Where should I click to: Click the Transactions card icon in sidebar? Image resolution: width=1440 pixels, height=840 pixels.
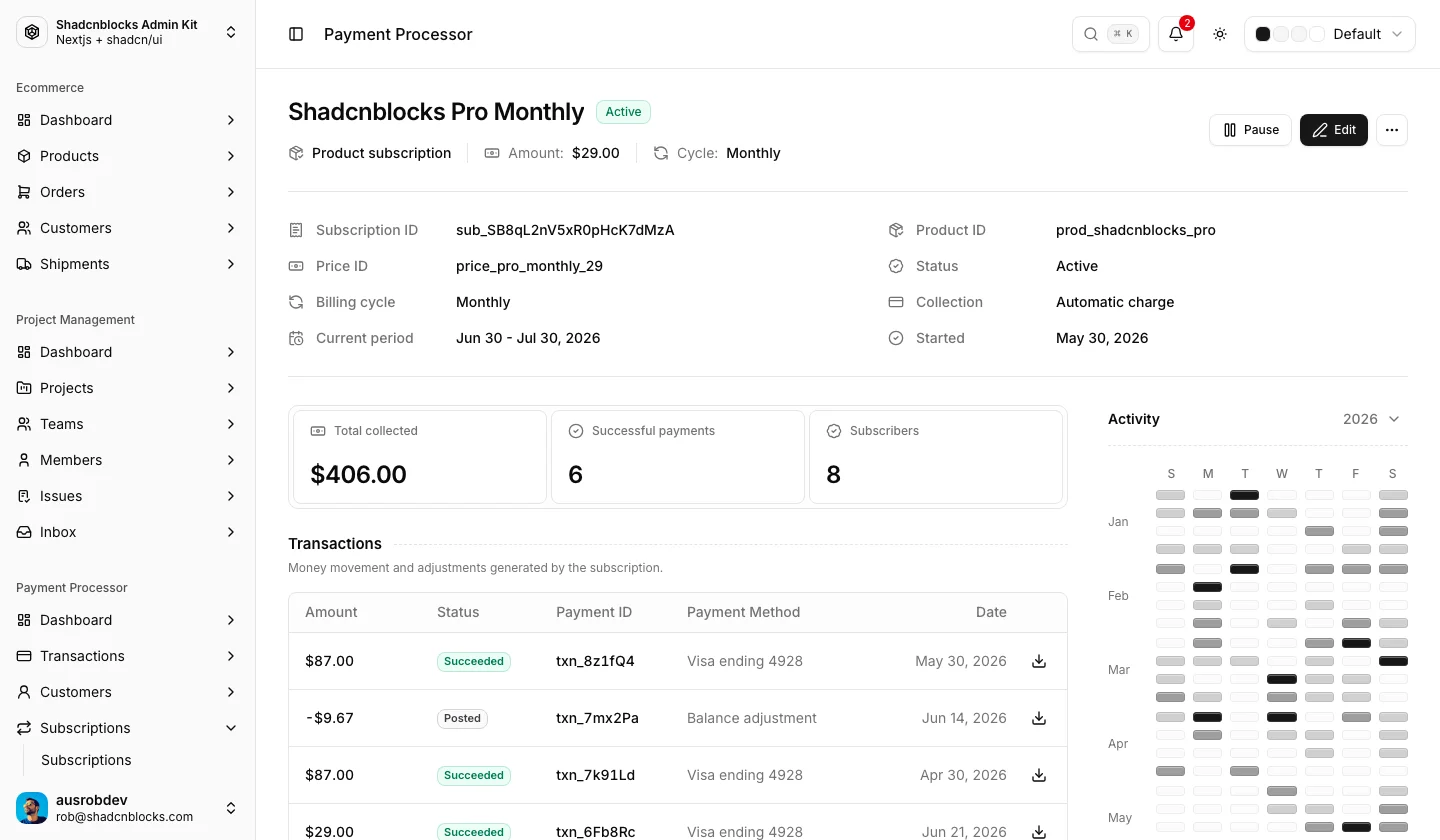click(24, 656)
